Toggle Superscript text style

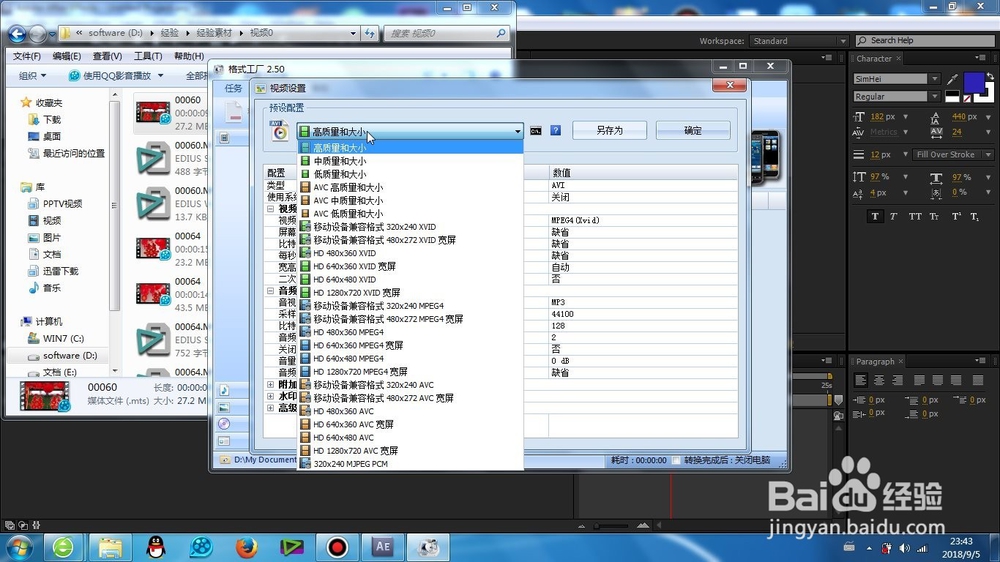click(955, 216)
